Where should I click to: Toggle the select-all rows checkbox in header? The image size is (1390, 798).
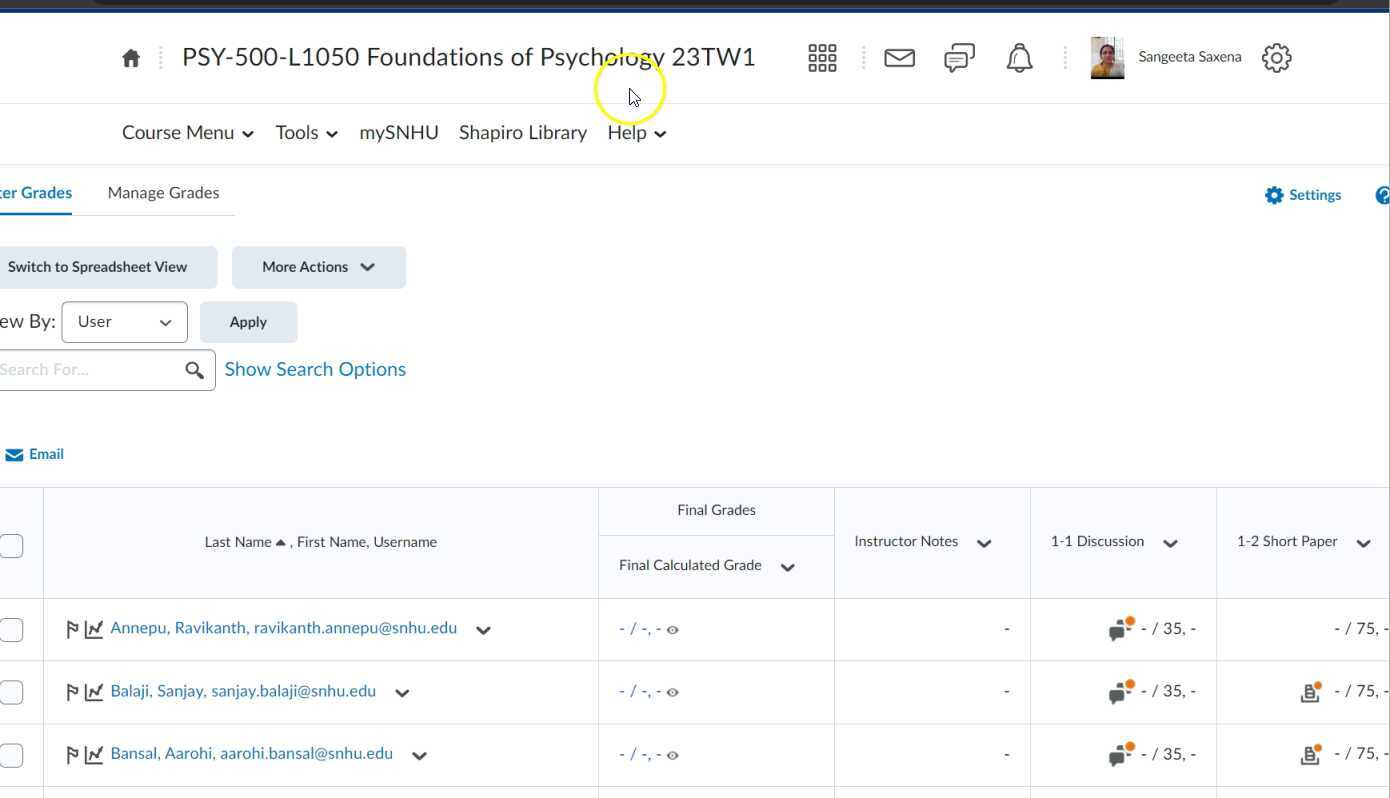click(x=11, y=546)
